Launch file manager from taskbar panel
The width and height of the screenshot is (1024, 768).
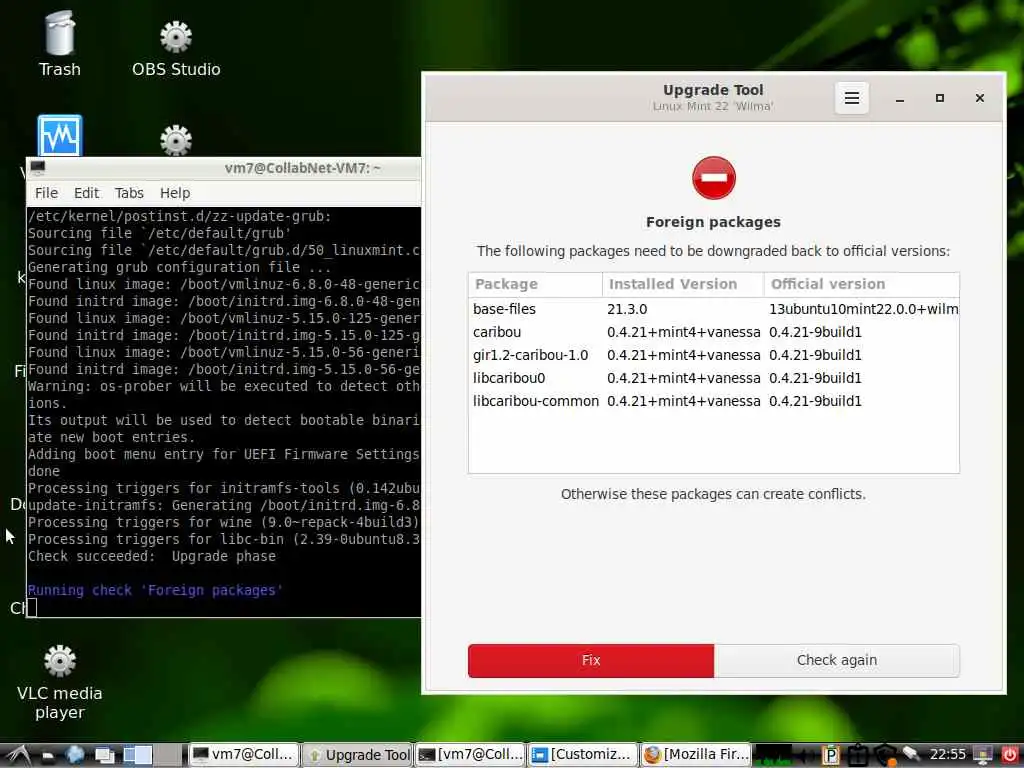tap(48, 755)
